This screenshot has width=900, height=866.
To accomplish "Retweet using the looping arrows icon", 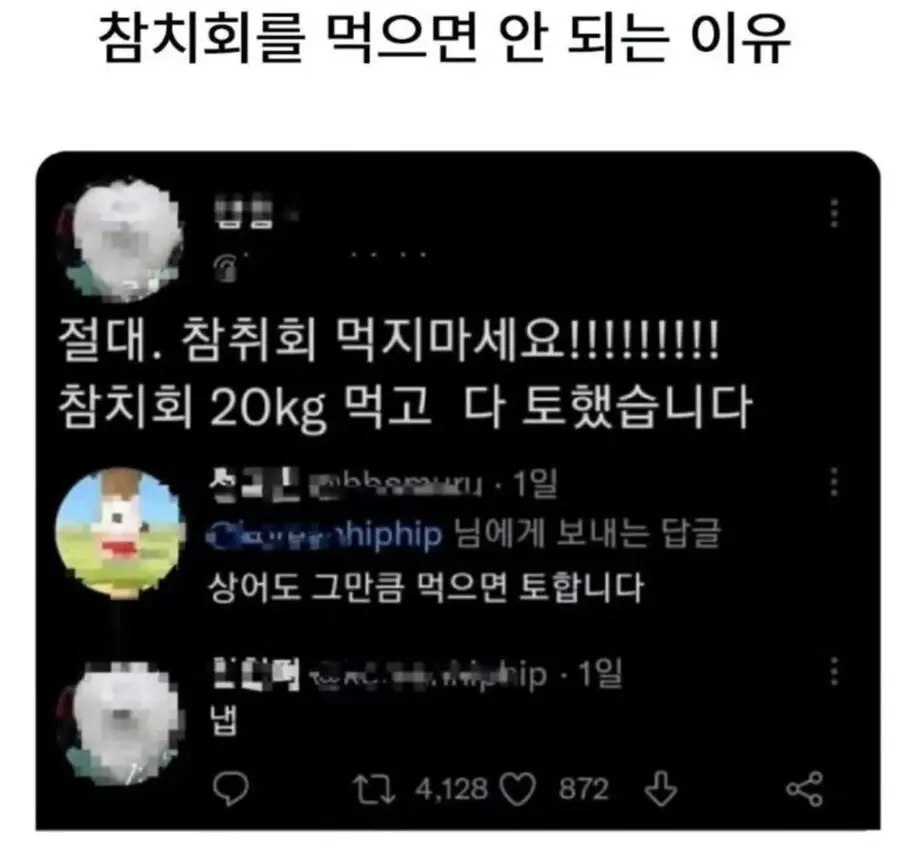I will click(x=374, y=789).
